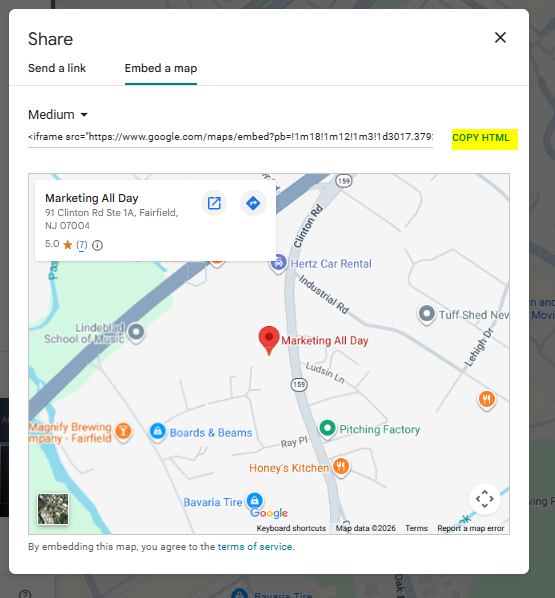Close the Share dialog
Viewport: 555px width, 598px height.
click(500, 37)
